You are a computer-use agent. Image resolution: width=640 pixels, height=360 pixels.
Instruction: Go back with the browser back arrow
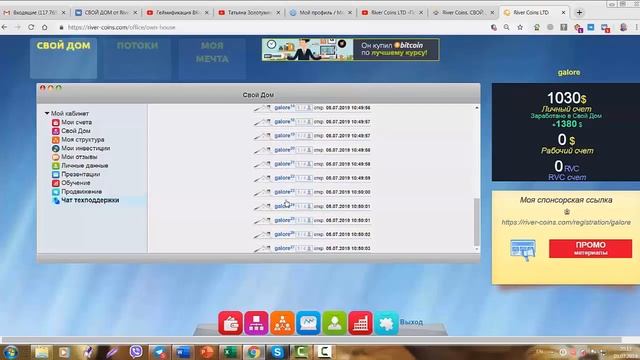tap(4, 27)
